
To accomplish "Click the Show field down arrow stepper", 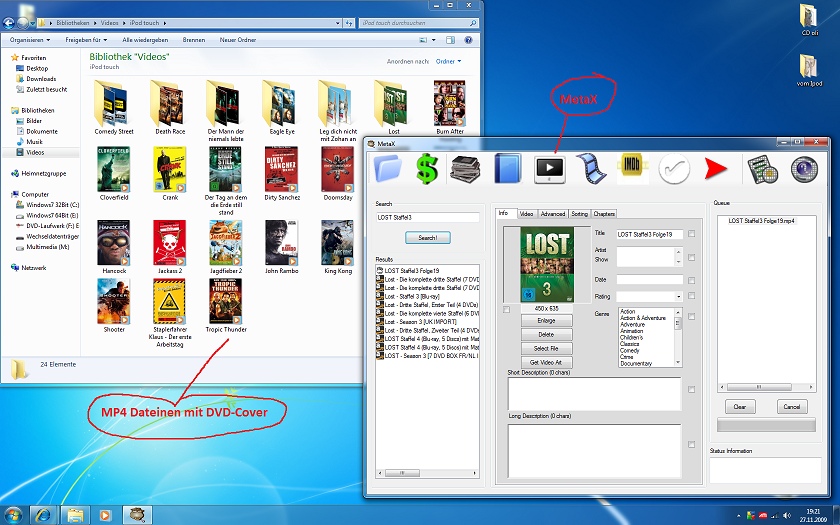I will 679,261.
